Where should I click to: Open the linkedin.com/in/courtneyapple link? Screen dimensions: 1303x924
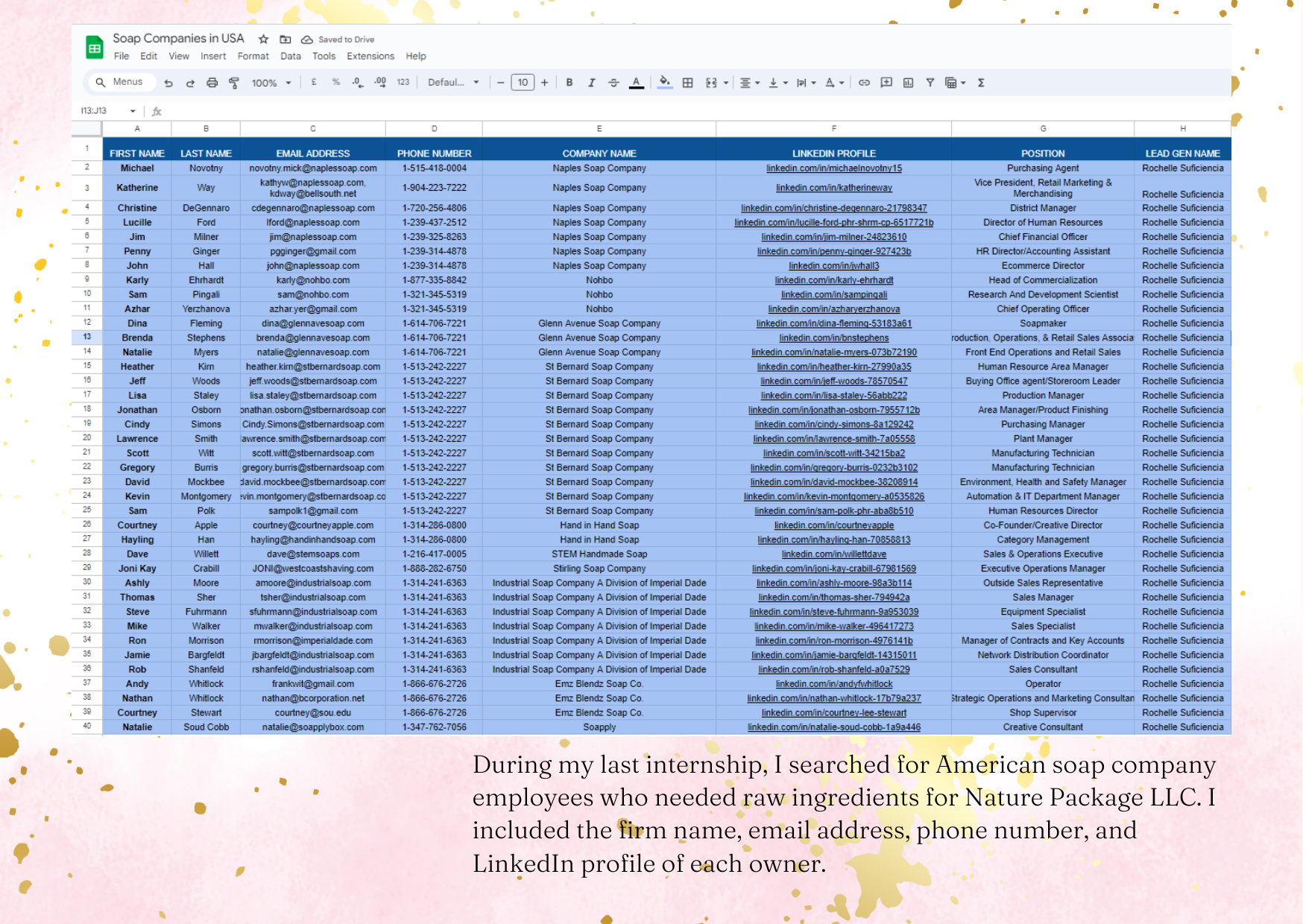(x=833, y=525)
